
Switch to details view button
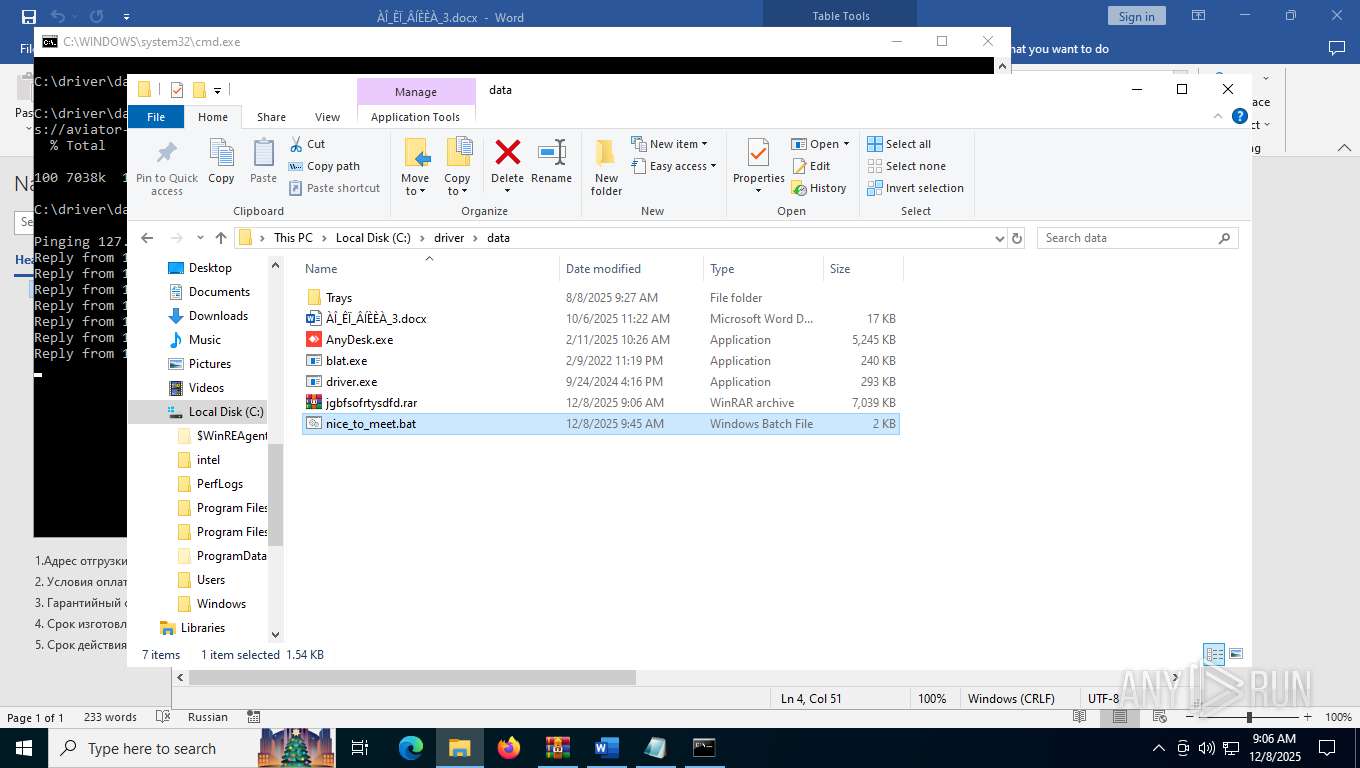(x=1214, y=655)
